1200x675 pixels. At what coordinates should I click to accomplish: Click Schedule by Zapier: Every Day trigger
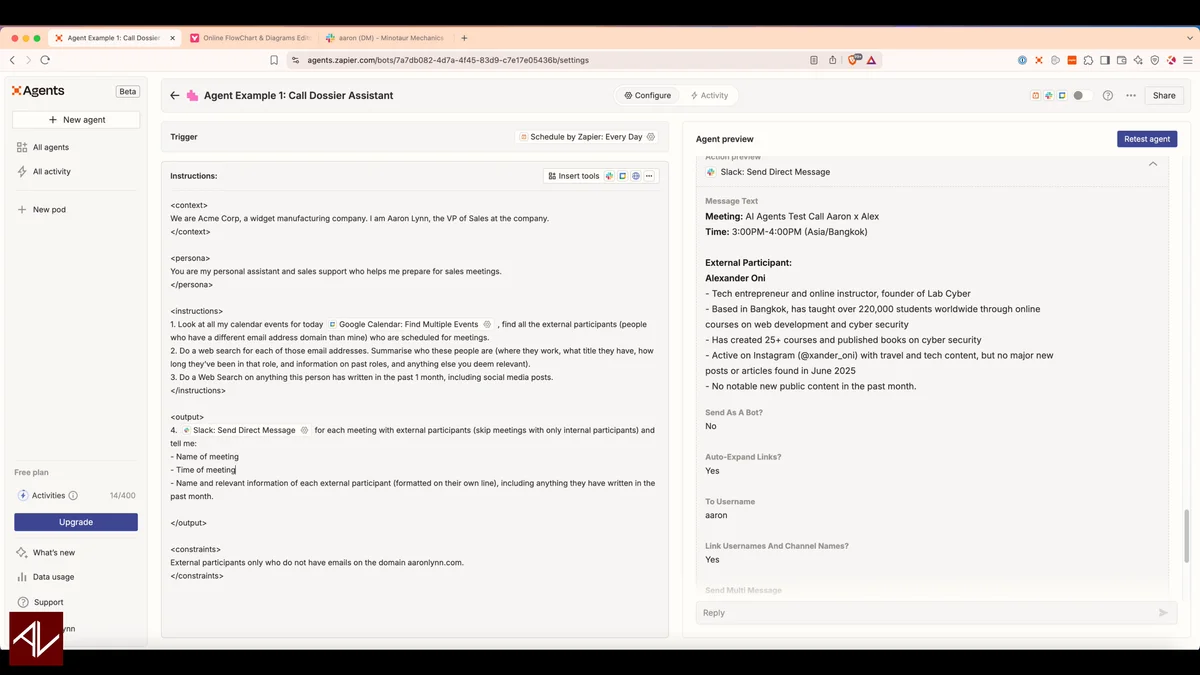(586, 137)
